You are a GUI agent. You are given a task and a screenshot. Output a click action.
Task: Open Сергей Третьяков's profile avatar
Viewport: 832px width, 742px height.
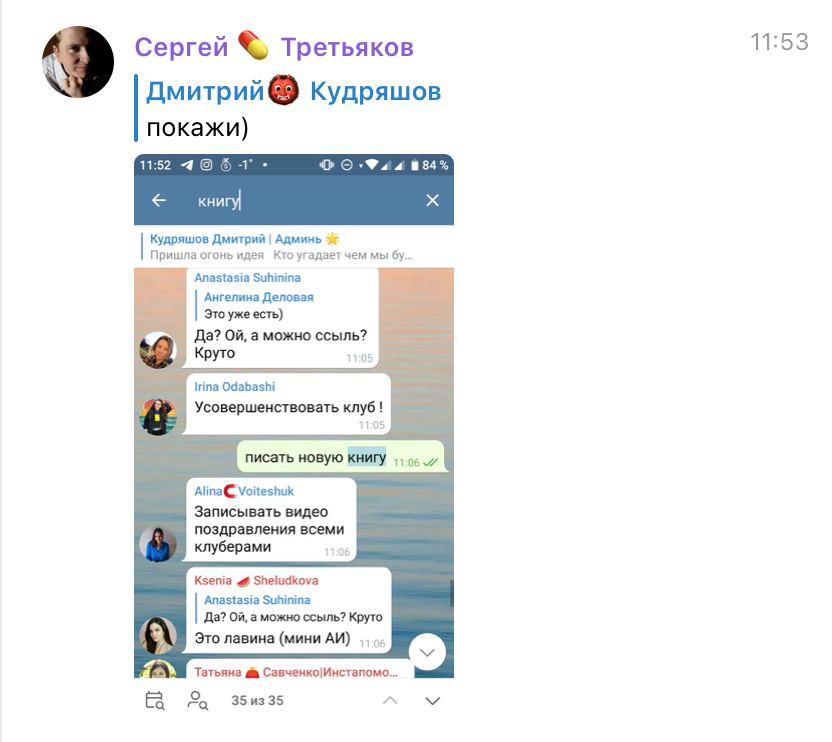[78, 62]
